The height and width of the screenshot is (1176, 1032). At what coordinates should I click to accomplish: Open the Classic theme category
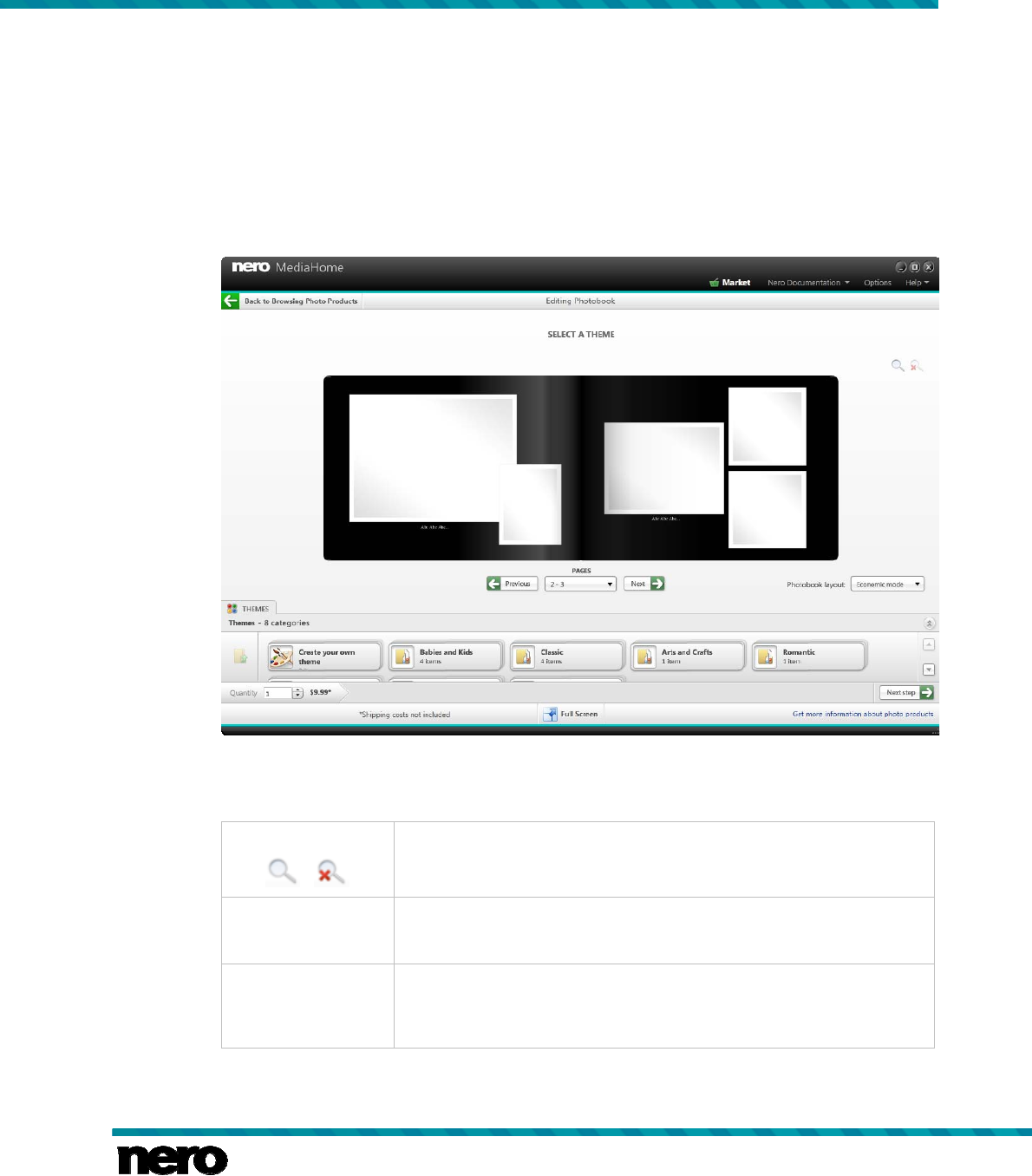point(567,657)
